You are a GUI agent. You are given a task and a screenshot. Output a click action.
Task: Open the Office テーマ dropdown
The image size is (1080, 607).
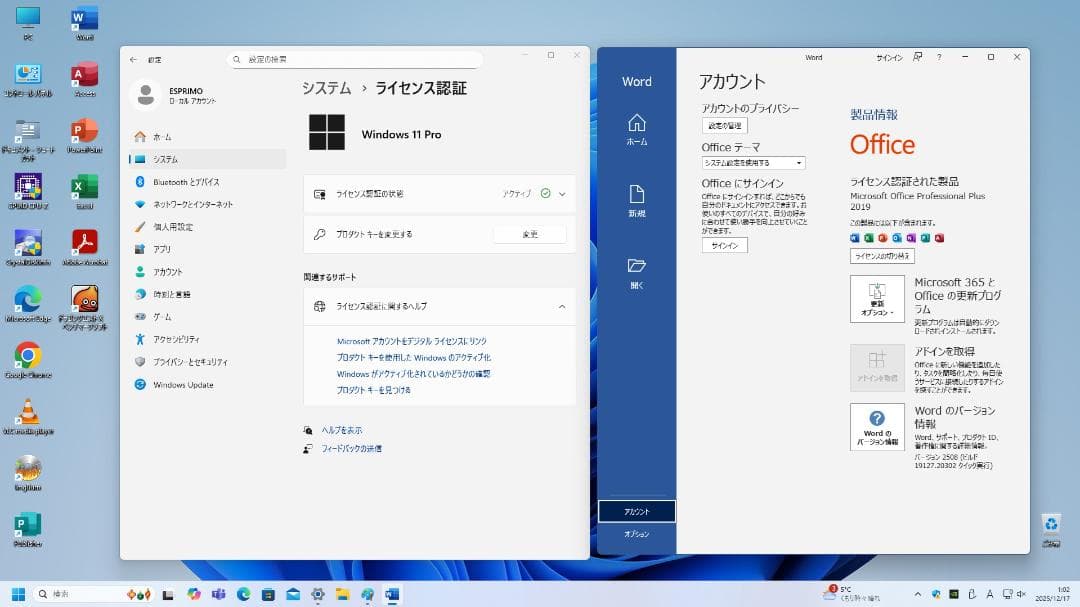coord(752,162)
